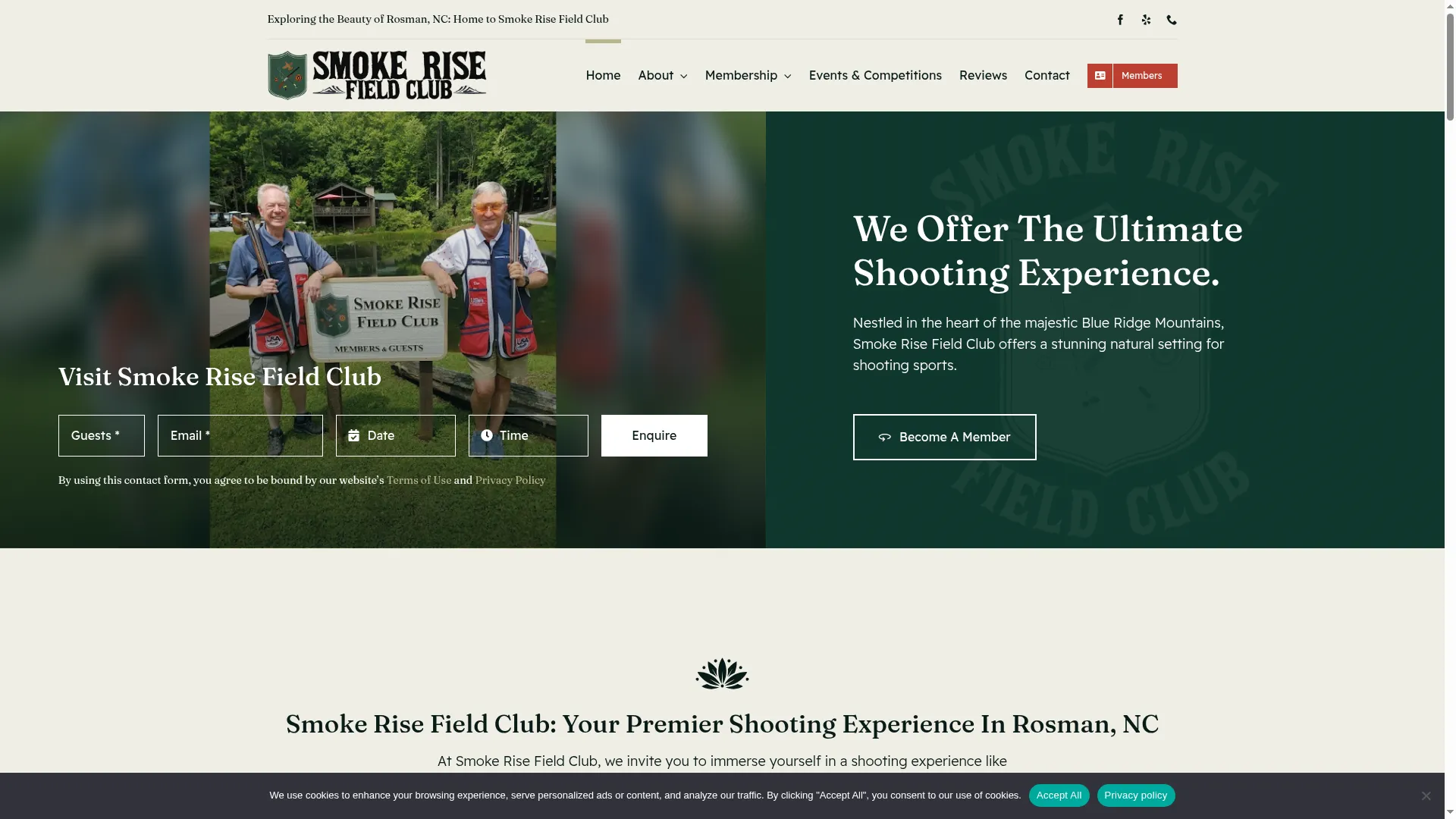Click the red Members button
This screenshot has height=819, width=1456.
1132,76
